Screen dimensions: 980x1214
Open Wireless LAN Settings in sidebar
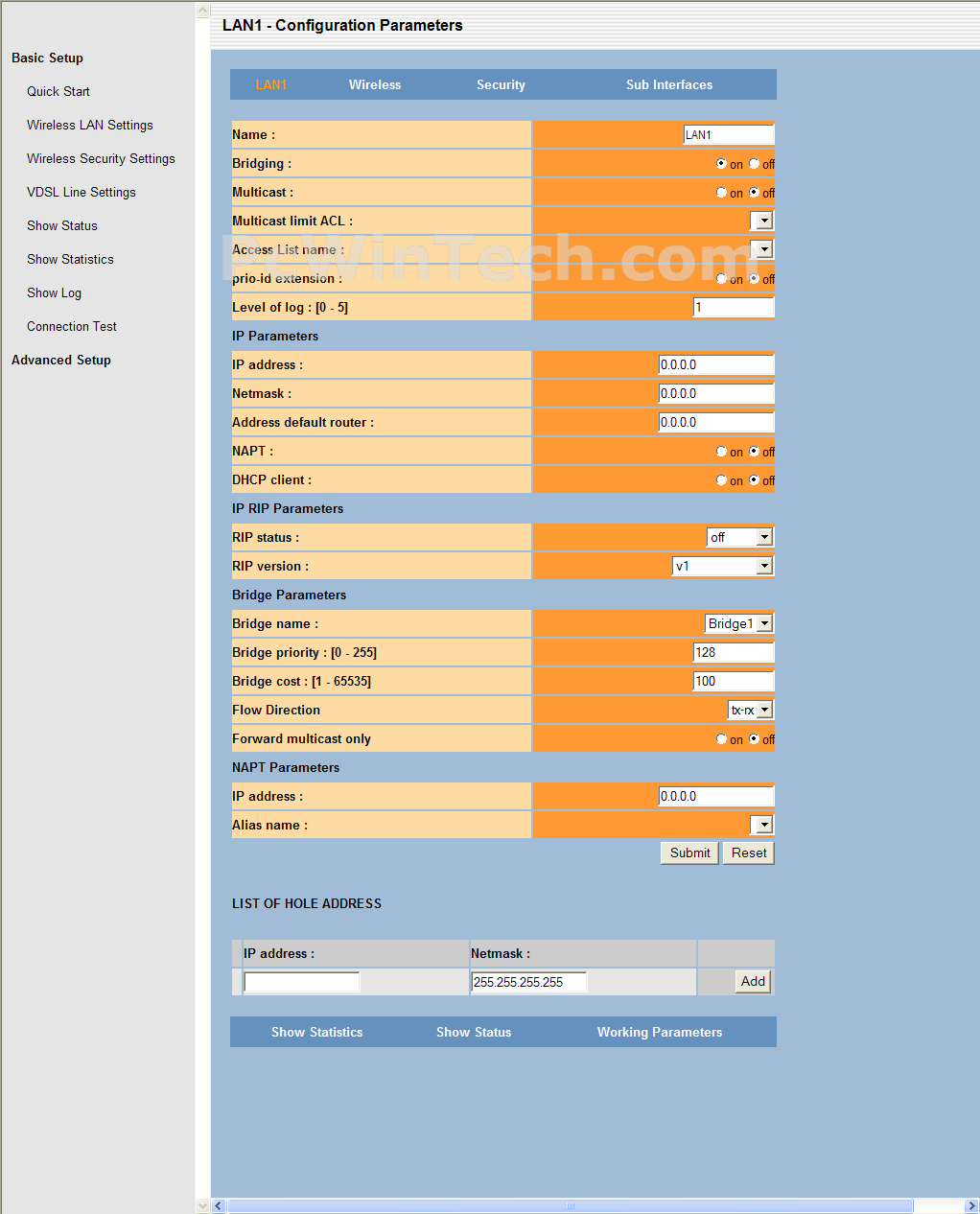pyautogui.click(x=90, y=125)
